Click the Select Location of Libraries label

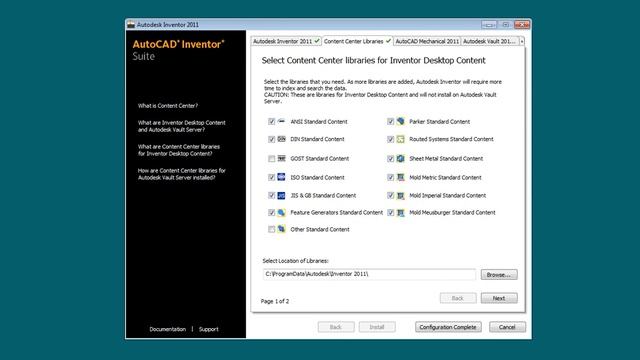click(x=296, y=261)
